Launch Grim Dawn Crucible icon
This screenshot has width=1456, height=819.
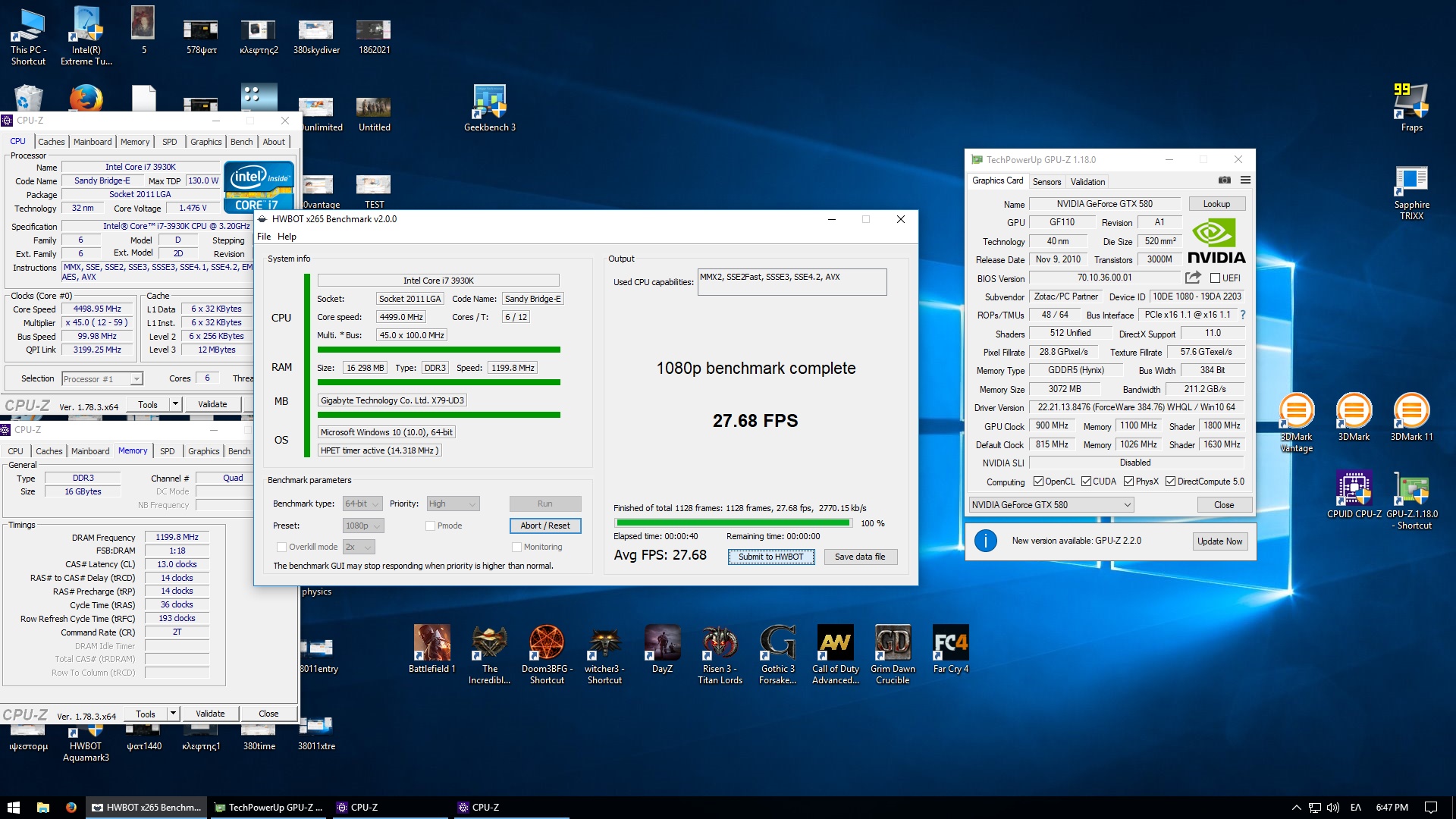coord(893,654)
